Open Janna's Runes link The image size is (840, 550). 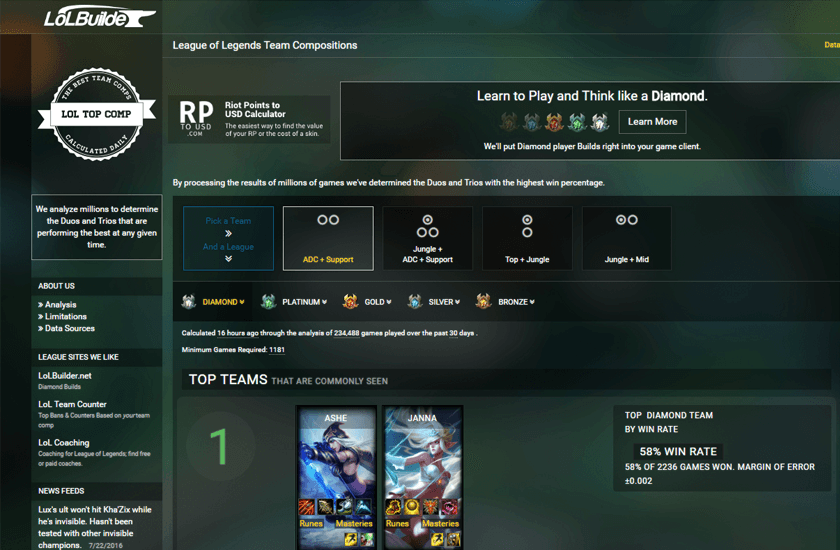point(398,524)
